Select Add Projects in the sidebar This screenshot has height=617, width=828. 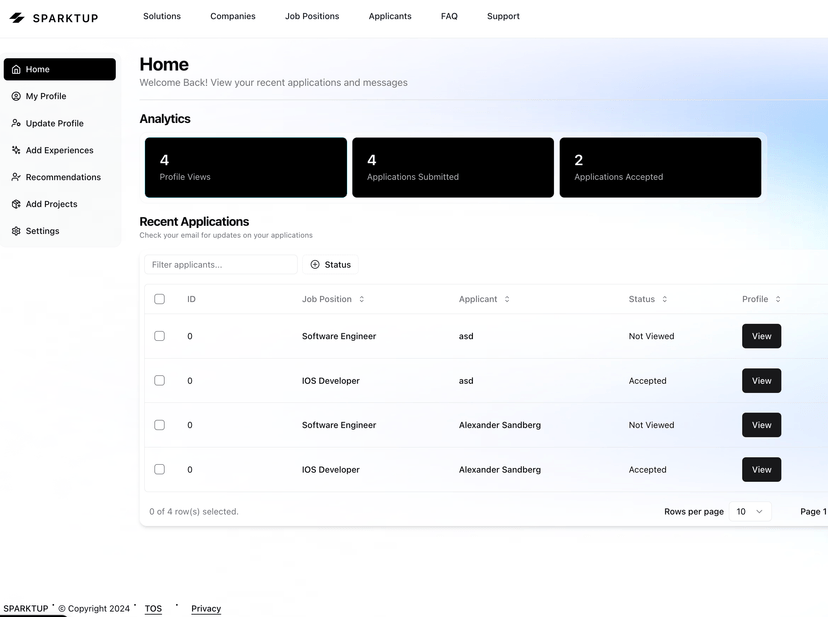click(60, 204)
